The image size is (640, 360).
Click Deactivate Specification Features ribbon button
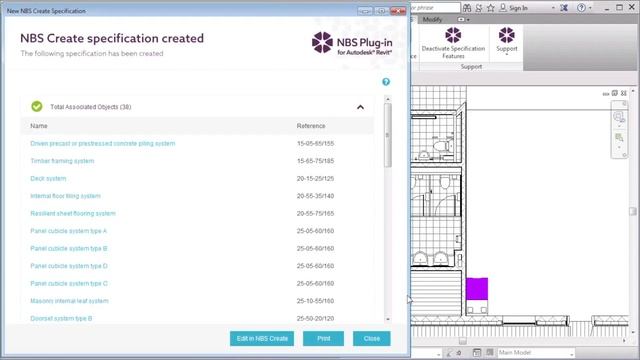pos(453,43)
